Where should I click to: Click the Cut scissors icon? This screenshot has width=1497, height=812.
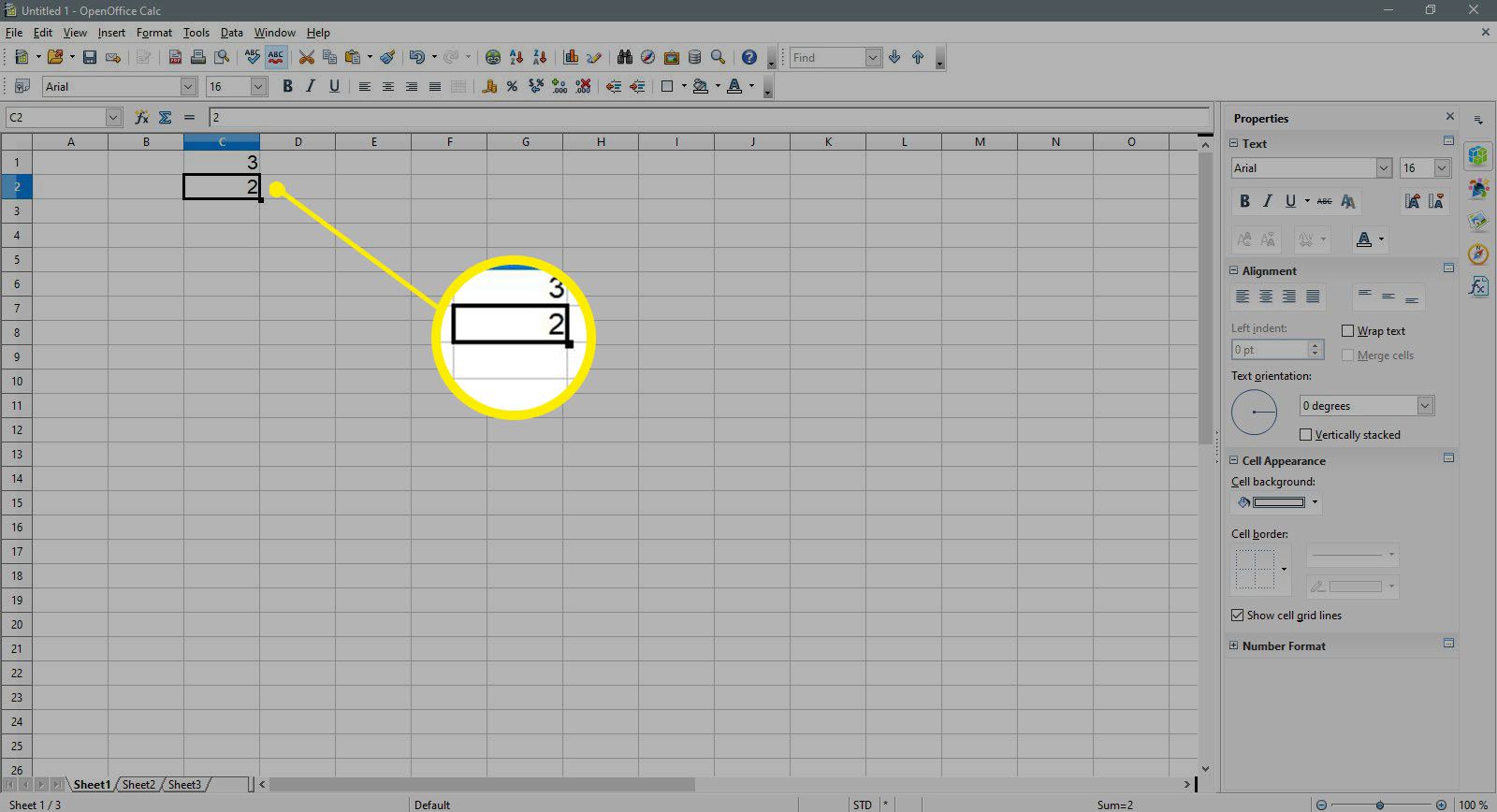click(x=306, y=57)
